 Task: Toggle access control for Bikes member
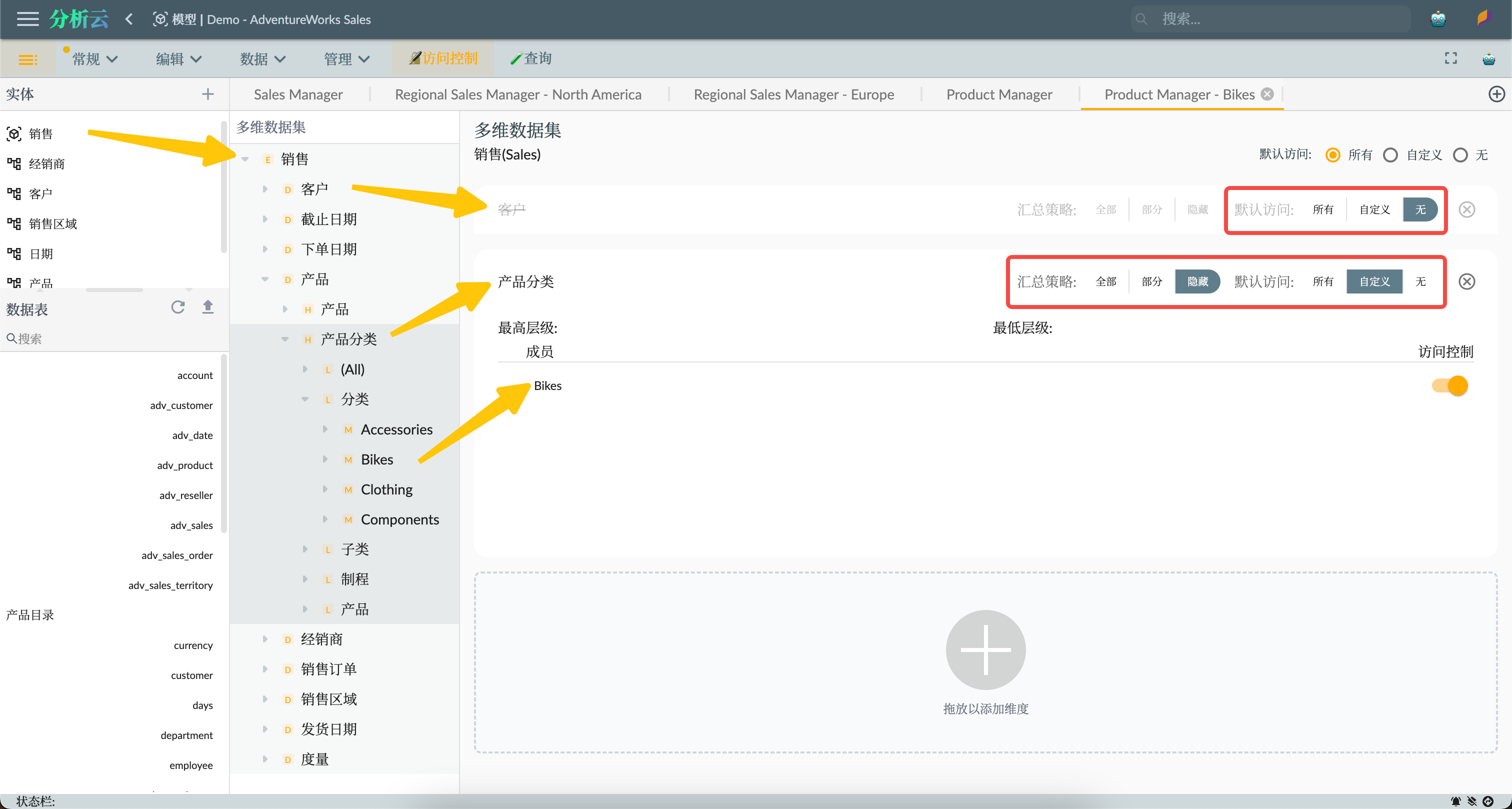point(1450,385)
